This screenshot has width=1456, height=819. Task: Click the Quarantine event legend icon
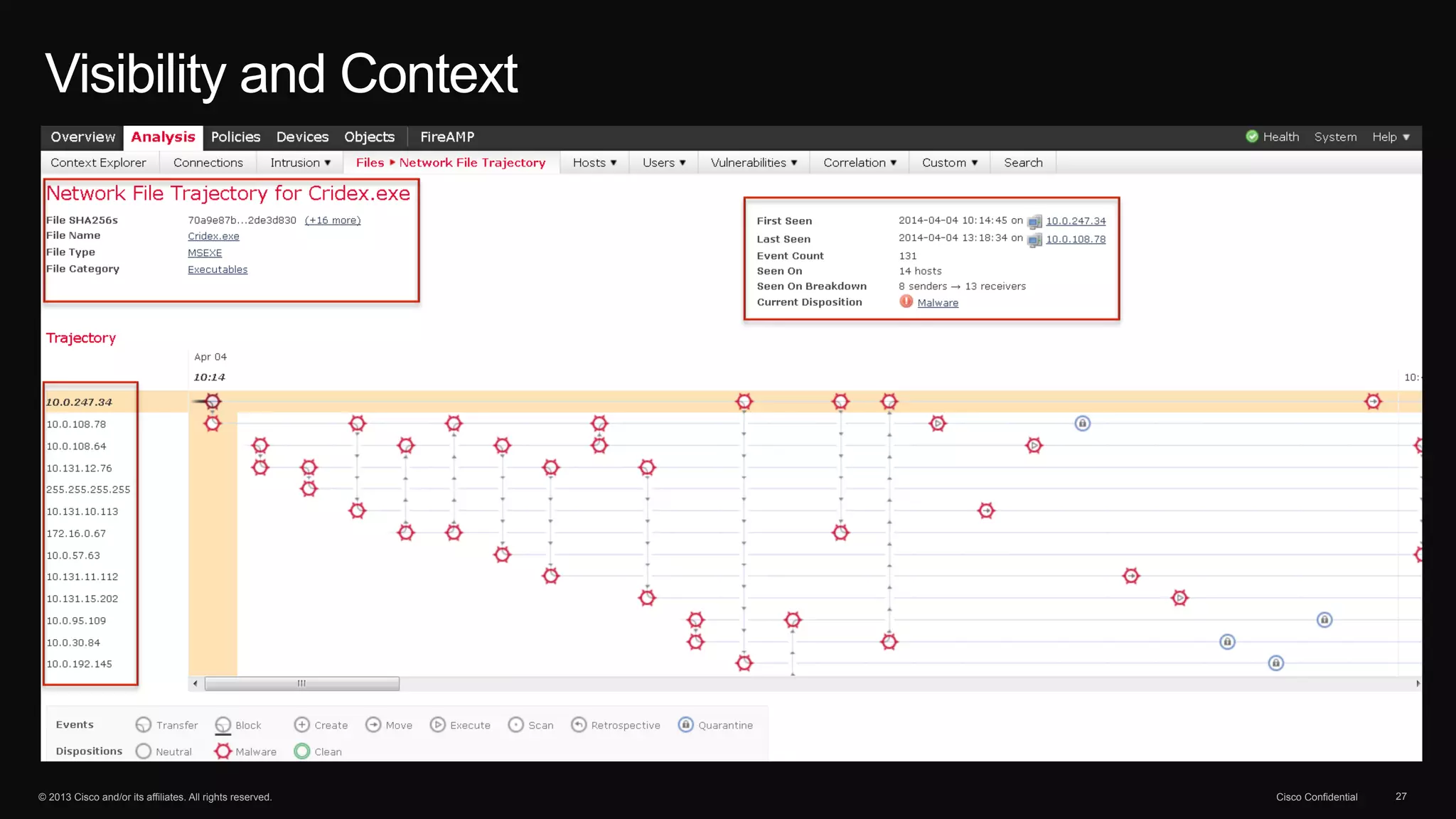click(685, 724)
